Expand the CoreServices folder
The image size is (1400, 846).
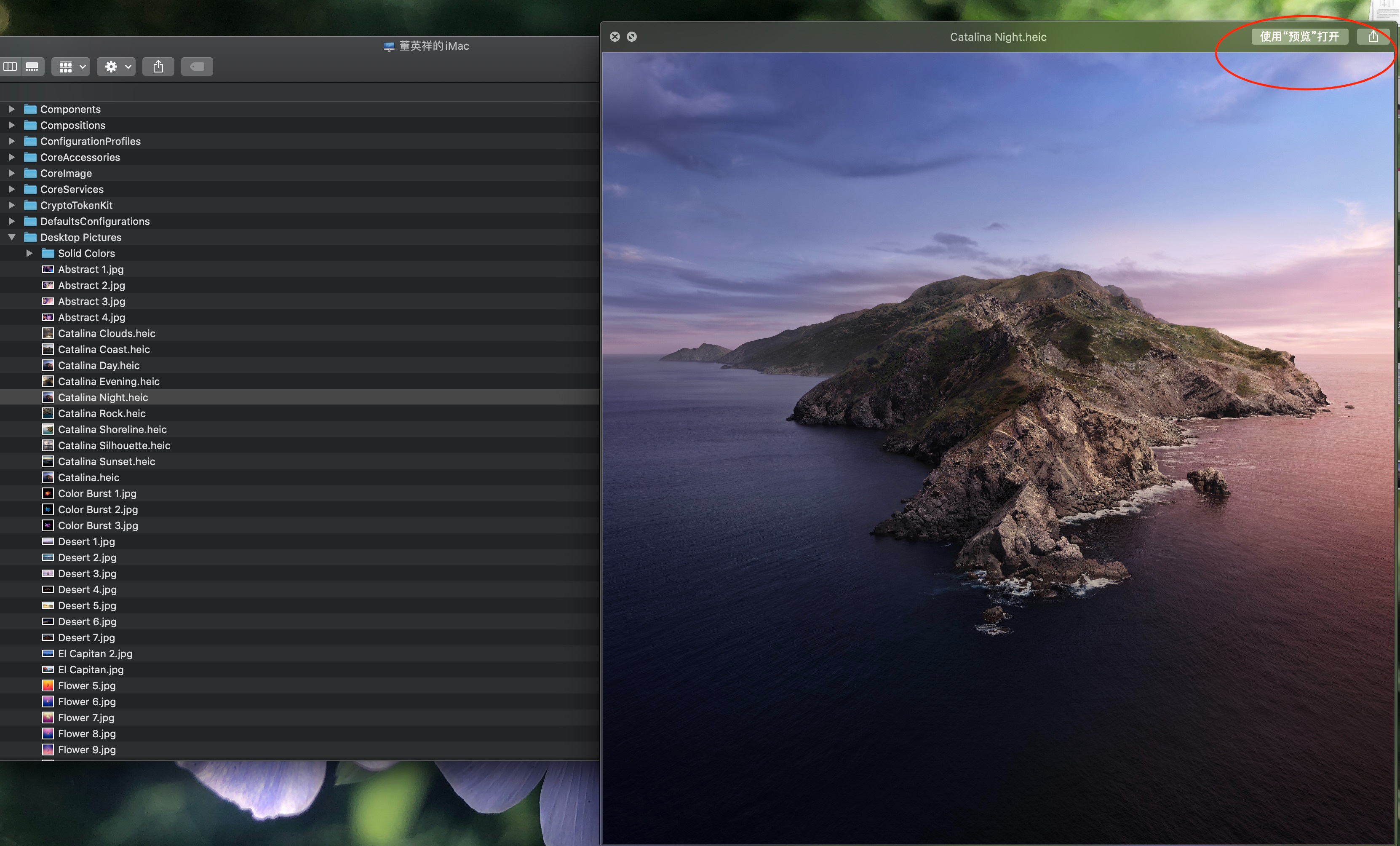point(11,189)
